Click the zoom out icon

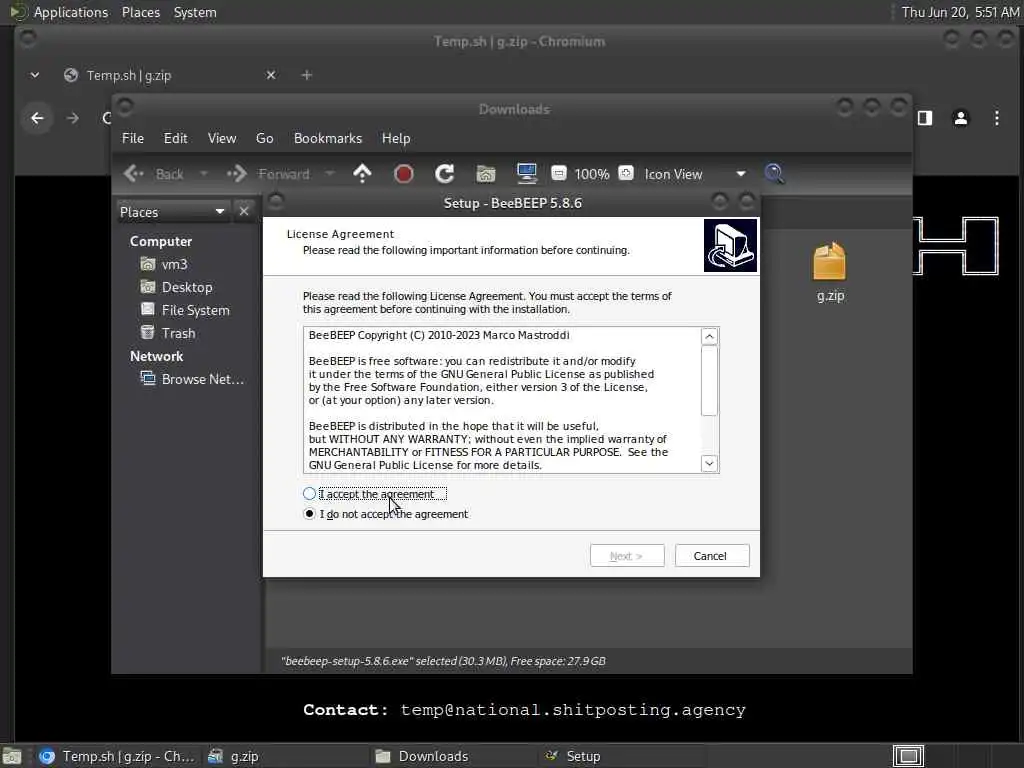tap(558, 174)
